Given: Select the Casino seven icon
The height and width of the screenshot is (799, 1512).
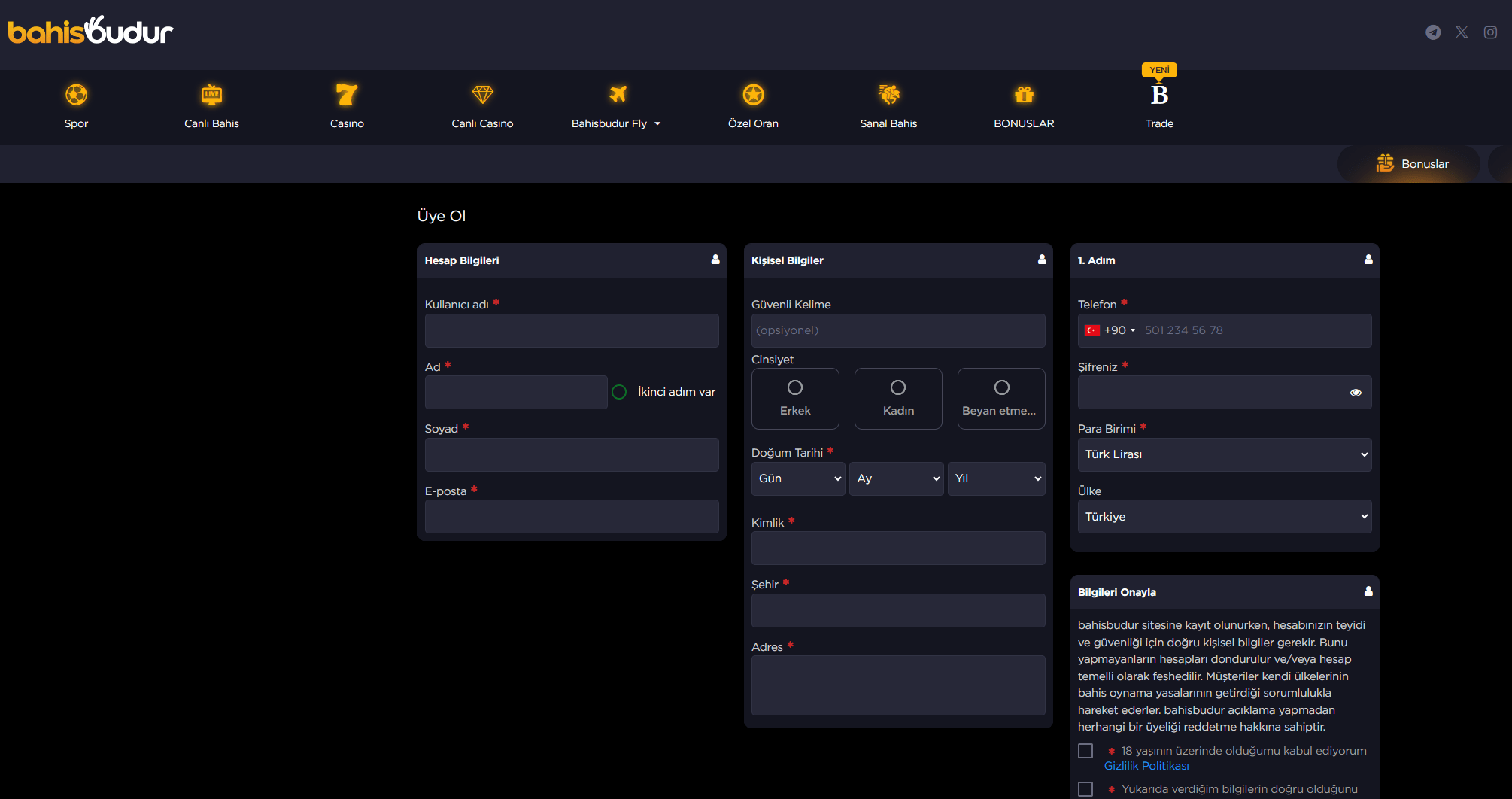Looking at the screenshot, I should coord(347,95).
